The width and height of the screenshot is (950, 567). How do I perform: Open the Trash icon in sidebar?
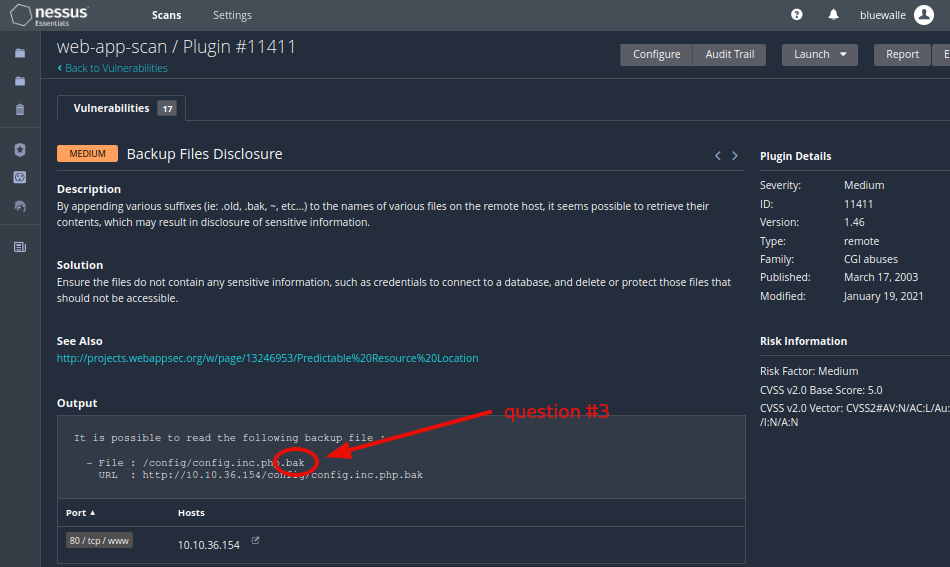click(x=20, y=110)
